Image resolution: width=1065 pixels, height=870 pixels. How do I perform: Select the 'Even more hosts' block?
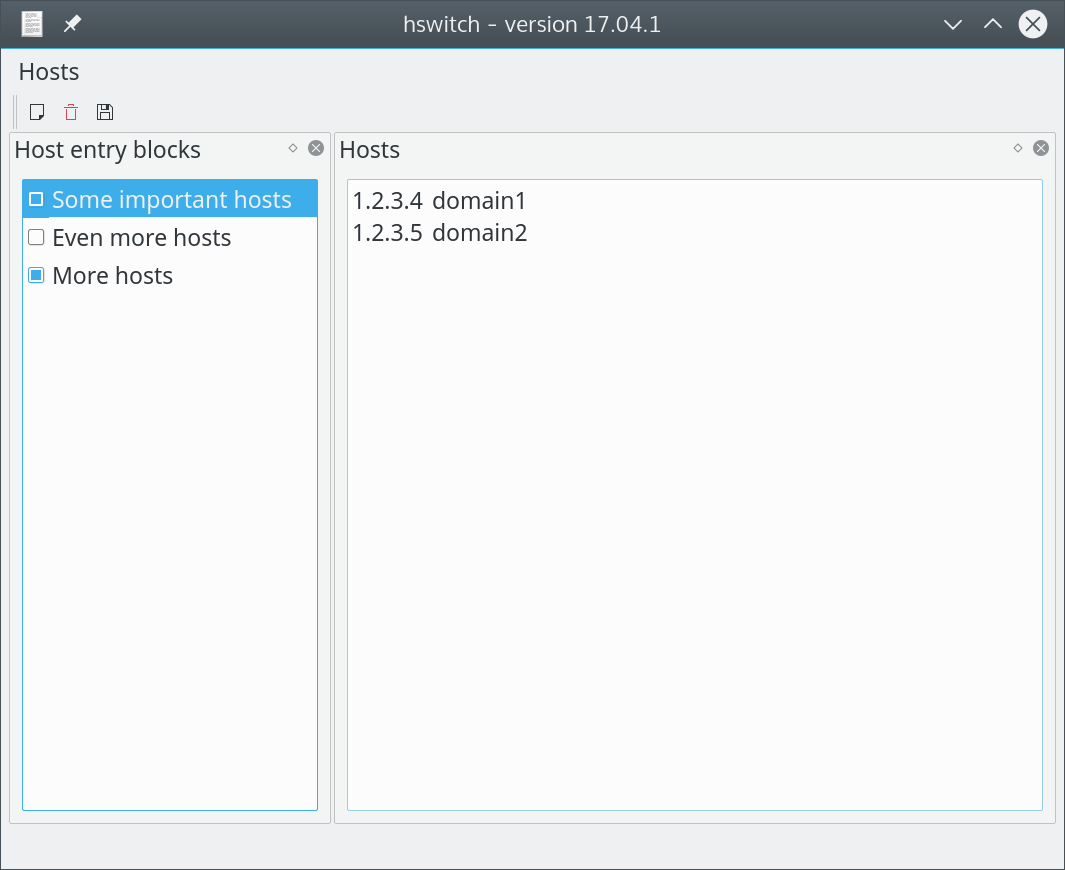140,237
